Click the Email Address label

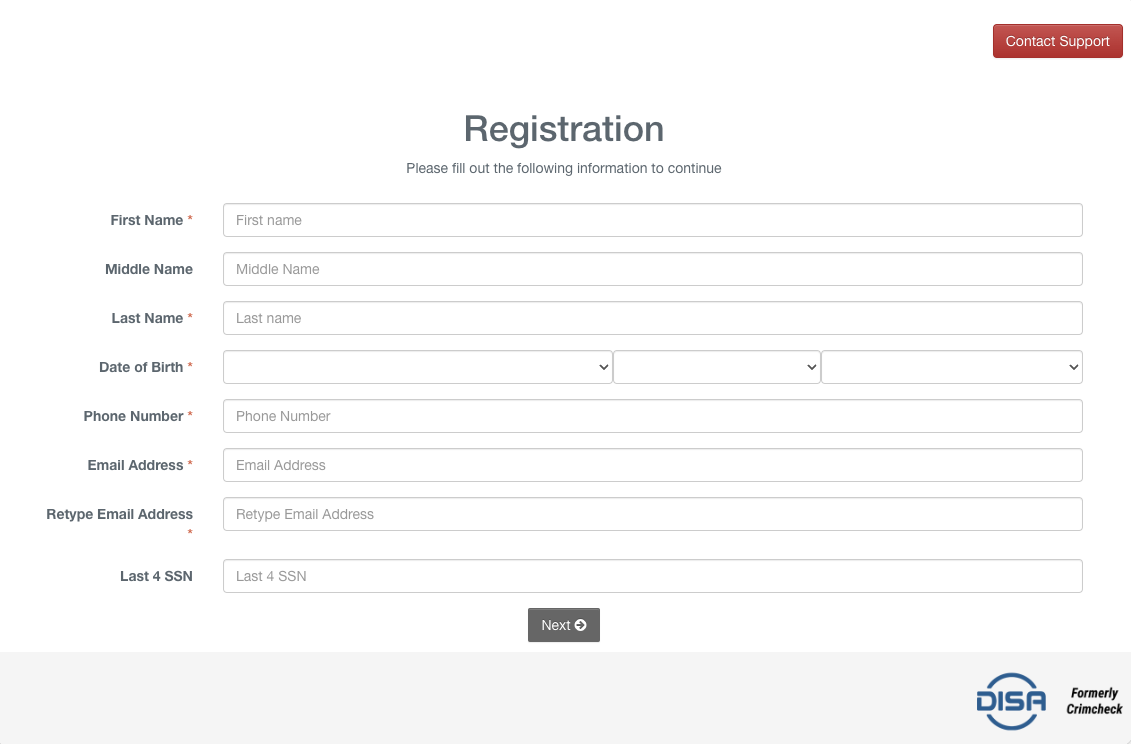click(x=135, y=465)
